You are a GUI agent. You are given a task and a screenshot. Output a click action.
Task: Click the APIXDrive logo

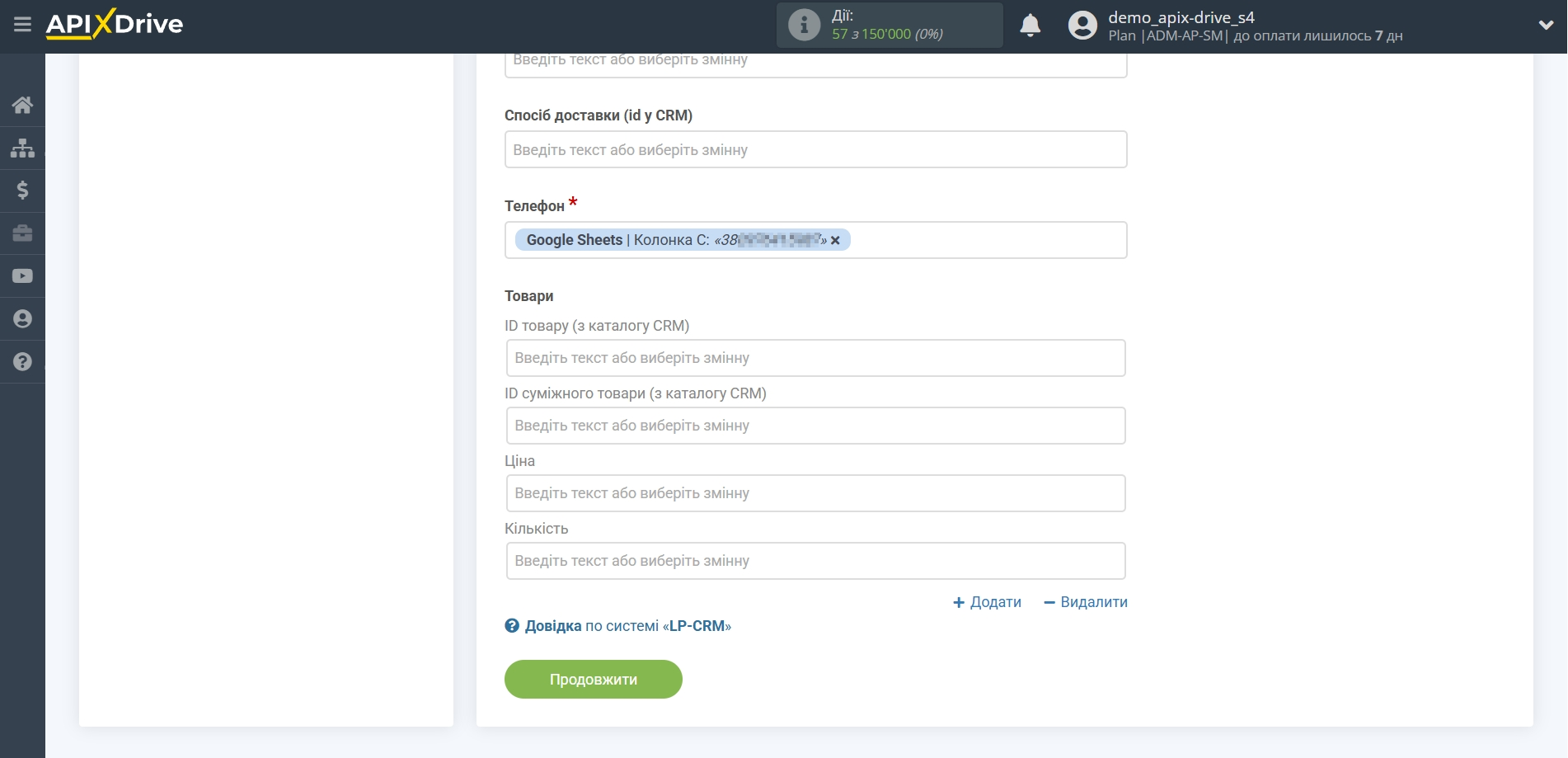[x=115, y=24]
